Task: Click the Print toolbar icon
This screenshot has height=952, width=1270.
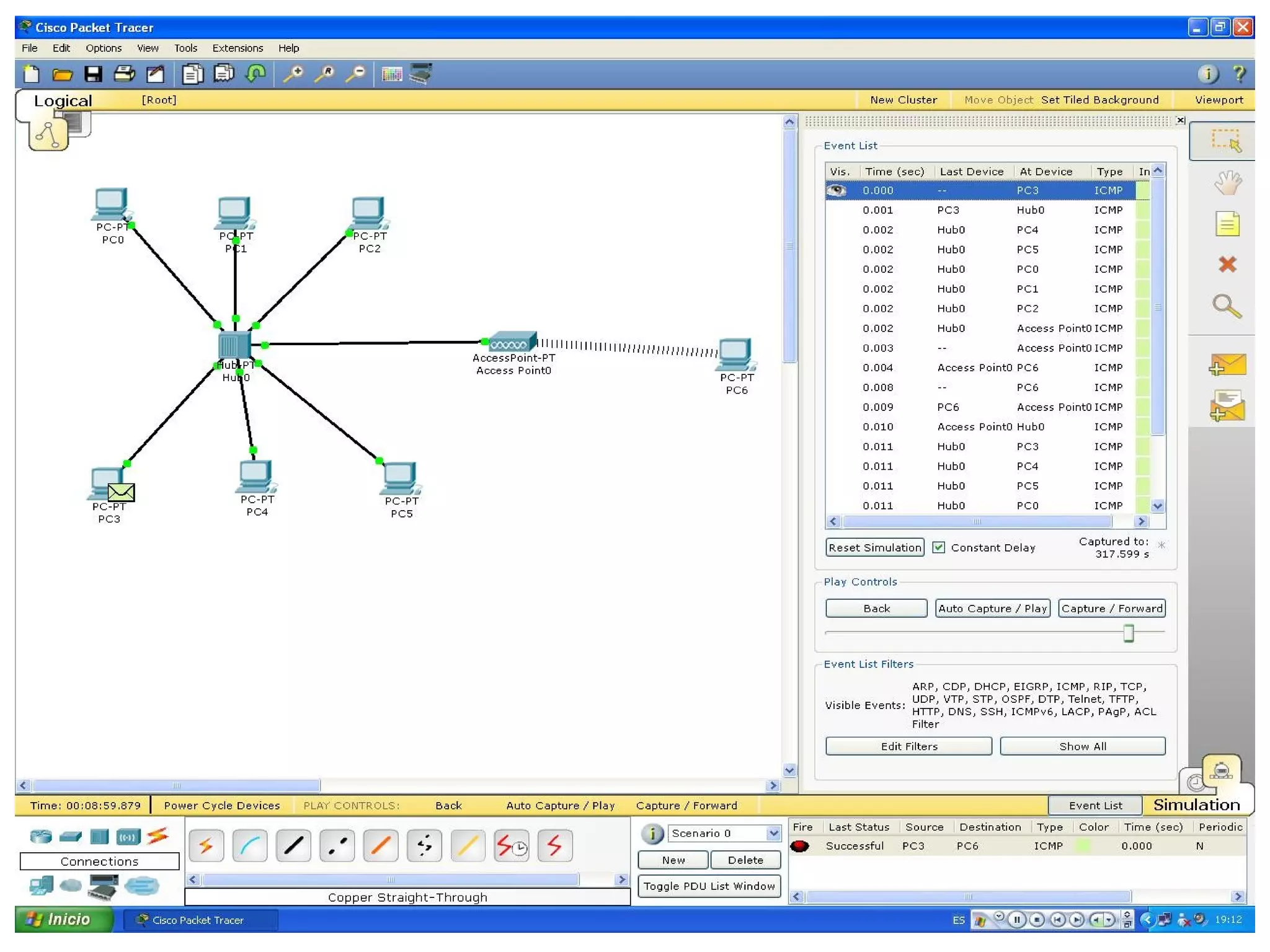Action: pos(124,74)
